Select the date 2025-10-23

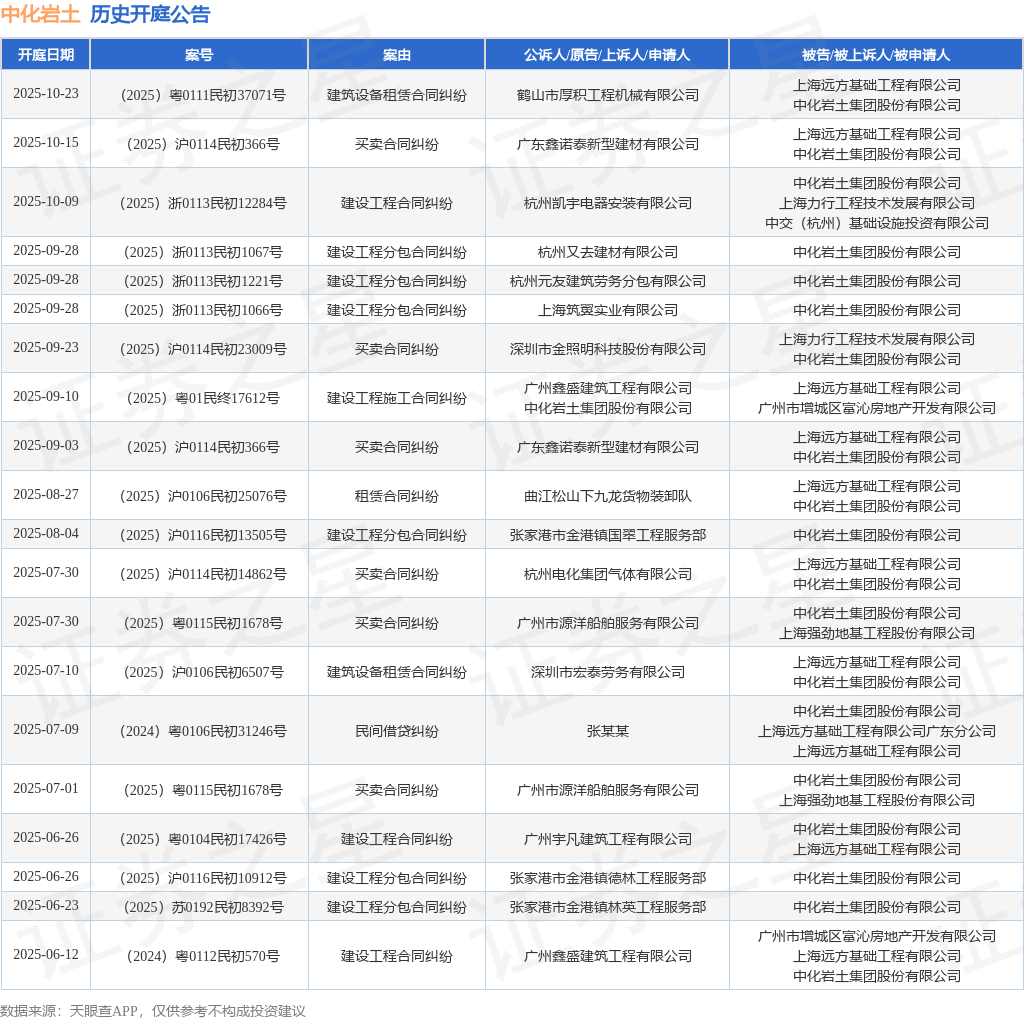pos(46,93)
